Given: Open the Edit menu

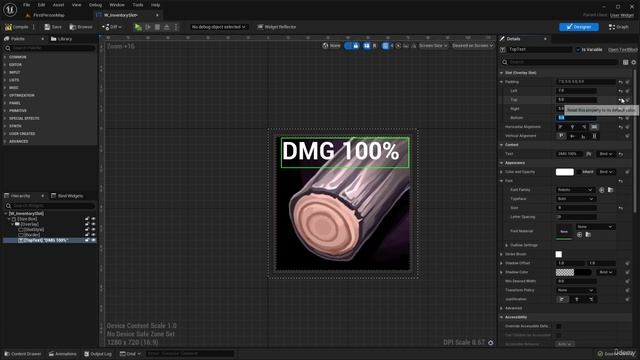Looking at the screenshot, I should (41, 5).
